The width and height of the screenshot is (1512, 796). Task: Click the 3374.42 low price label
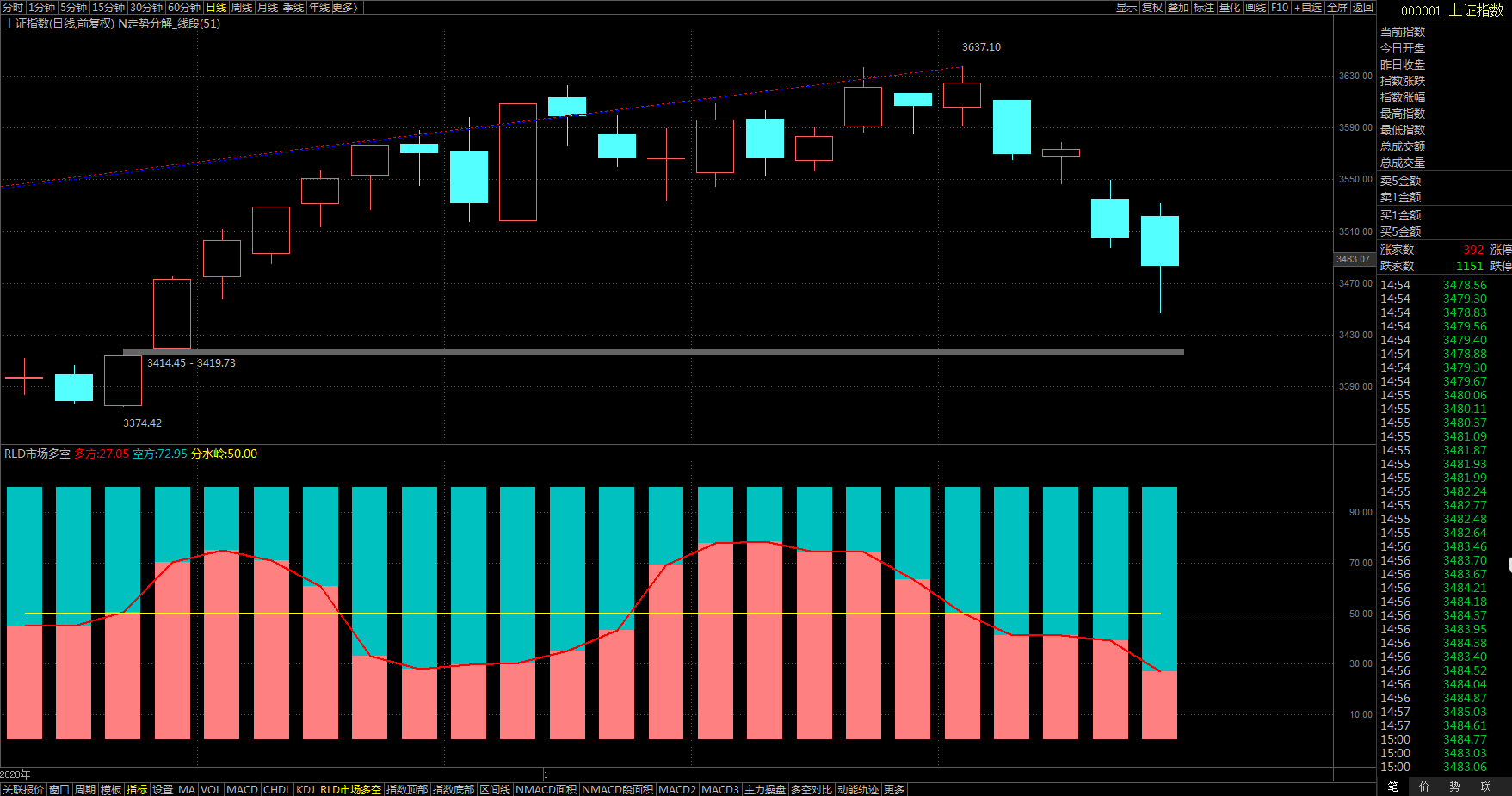coord(142,423)
